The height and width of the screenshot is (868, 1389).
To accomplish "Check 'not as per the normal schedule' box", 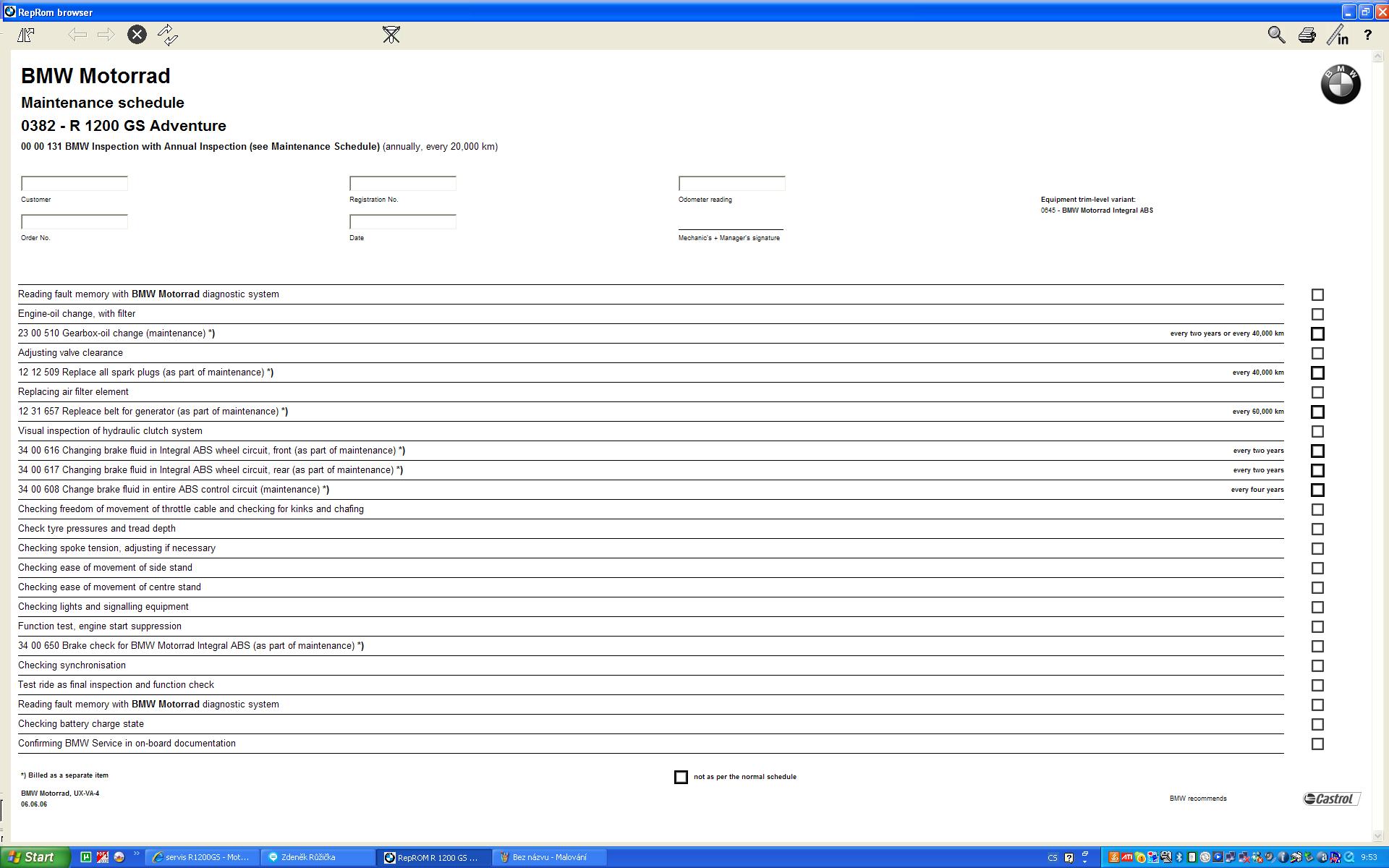I will pos(681,777).
